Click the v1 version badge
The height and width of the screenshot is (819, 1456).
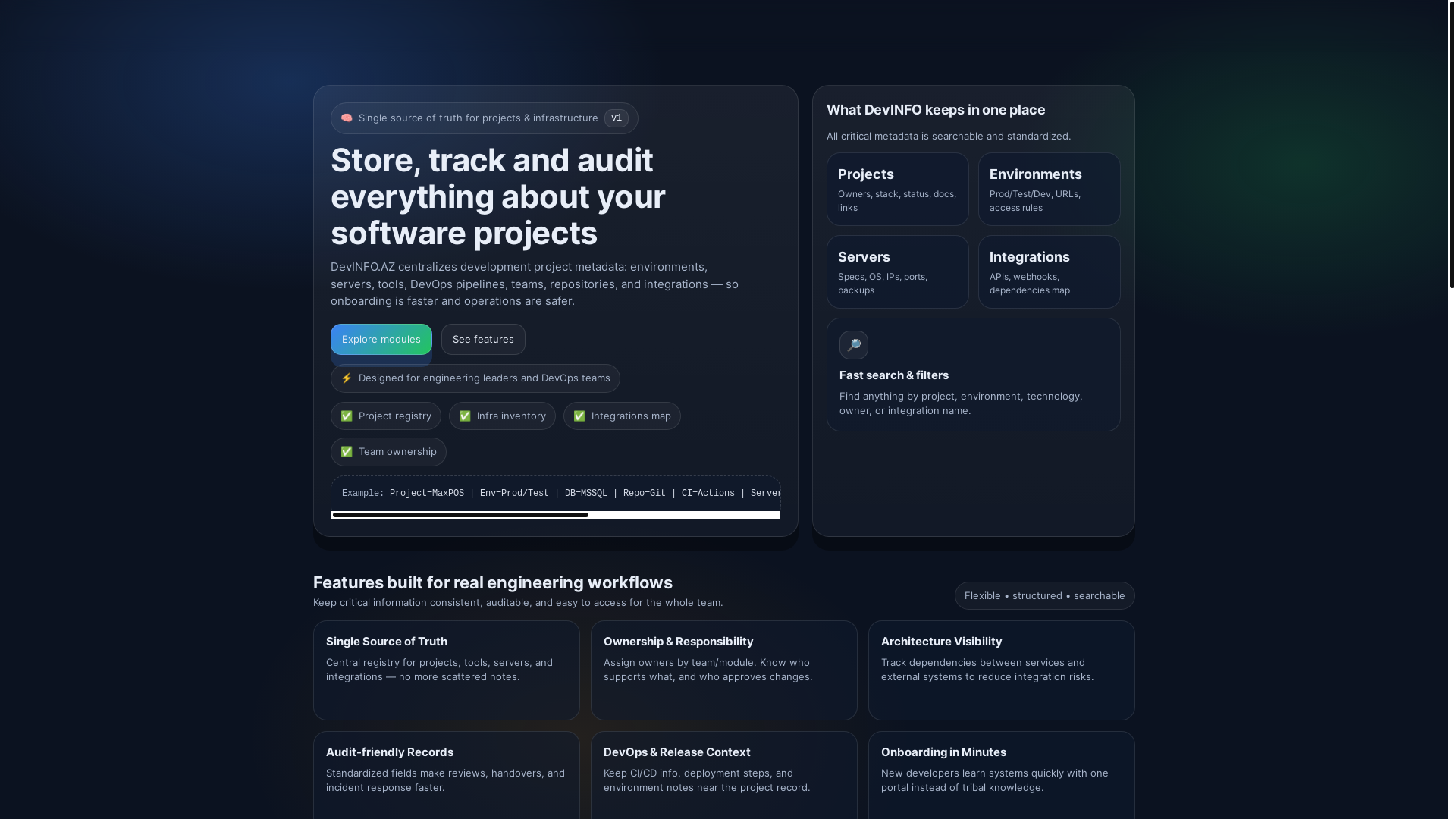[617, 118]
